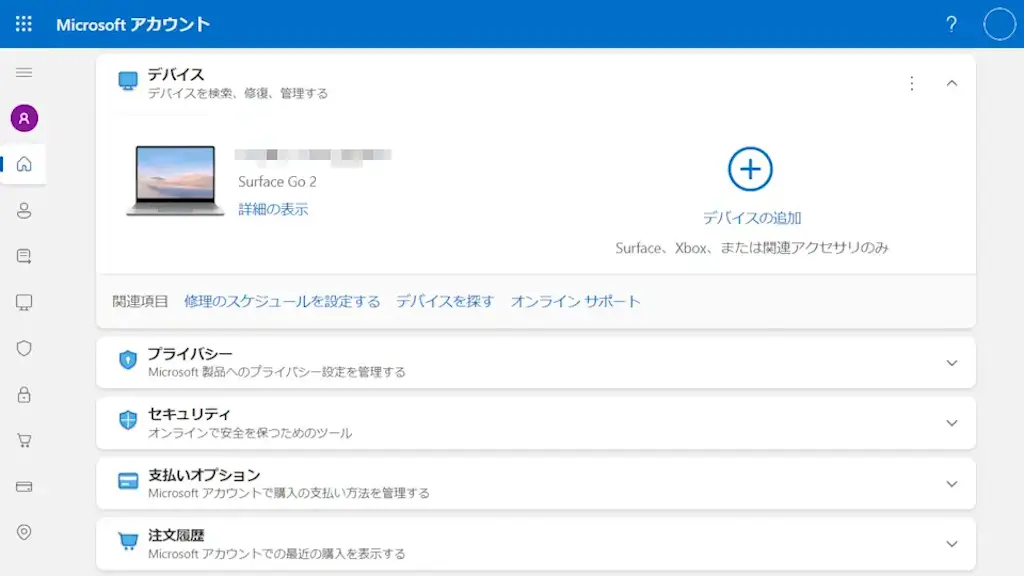Open the three-dot menu in デバイス card
This screenshot has width=1024, height=576.
pyautogui.click(x=911, y=84)
